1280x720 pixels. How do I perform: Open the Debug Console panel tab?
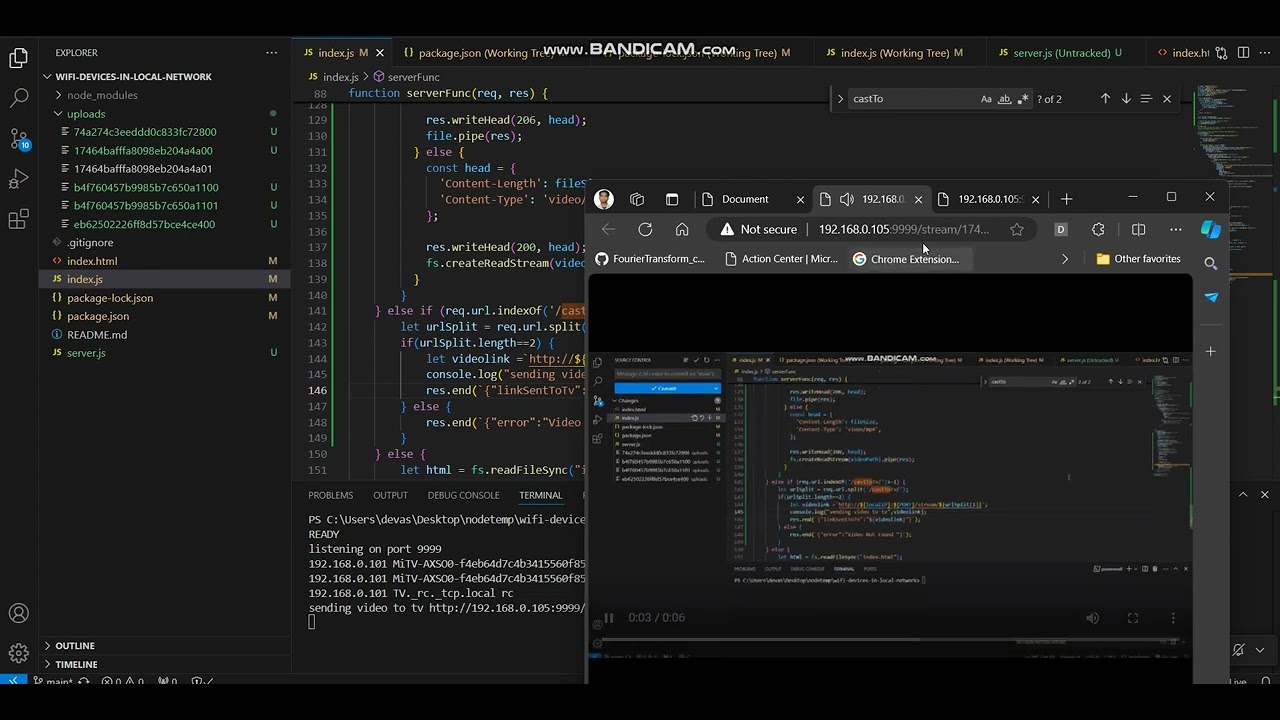click(463, 495)
